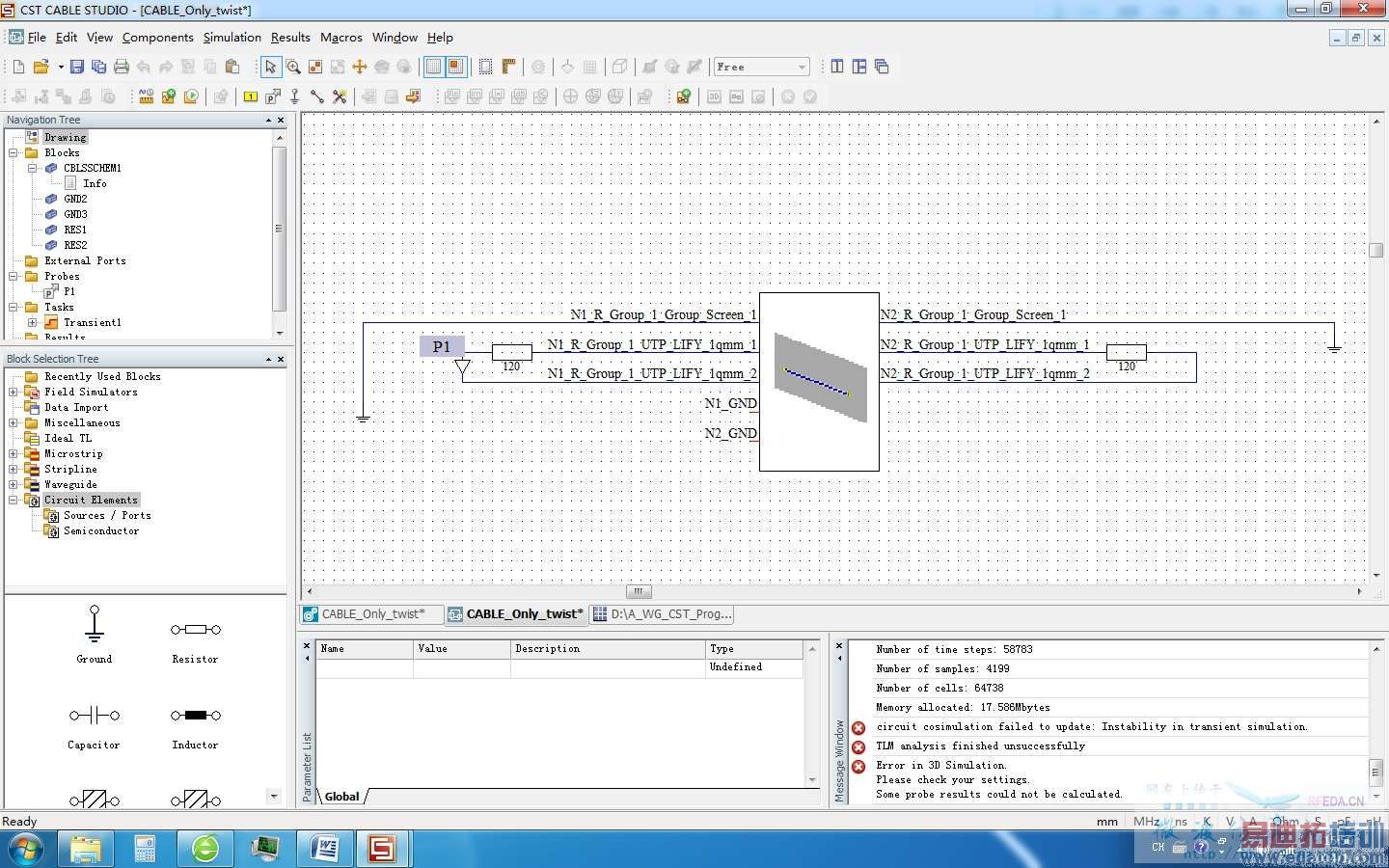Close the Parameter List panel

(308, 645)
